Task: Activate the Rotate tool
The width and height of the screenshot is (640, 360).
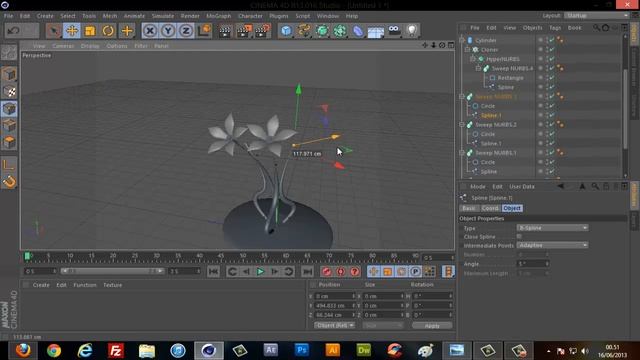Action: pyautogui.click(x=108, y=31)
